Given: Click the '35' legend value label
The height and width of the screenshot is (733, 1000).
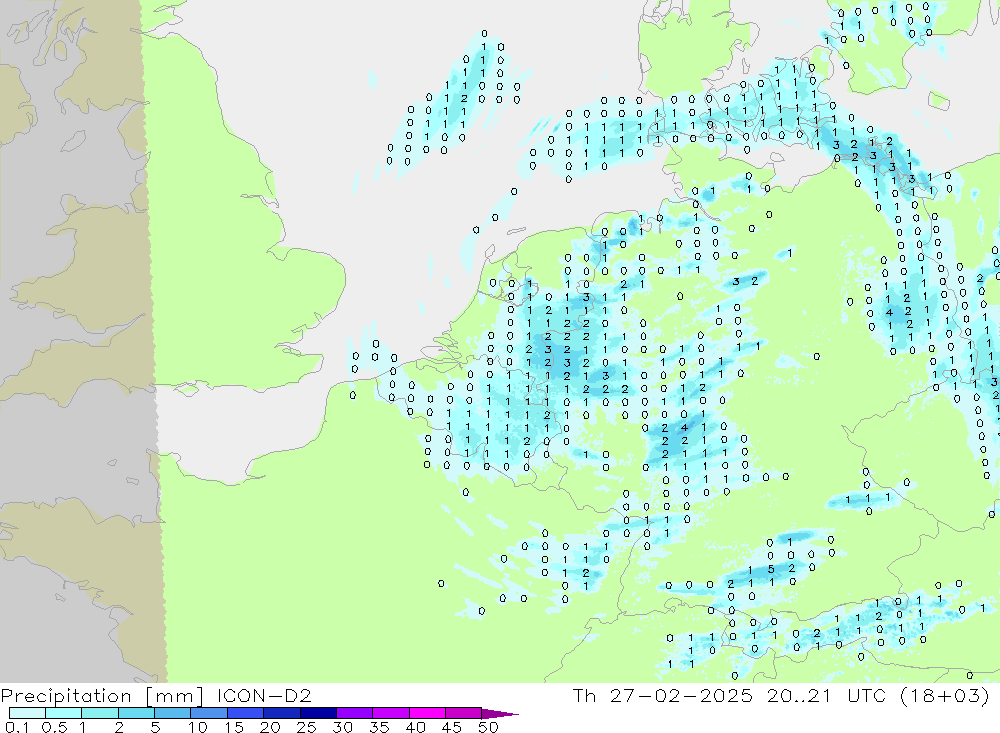Looking at the screenshot, I should (379, 727).
